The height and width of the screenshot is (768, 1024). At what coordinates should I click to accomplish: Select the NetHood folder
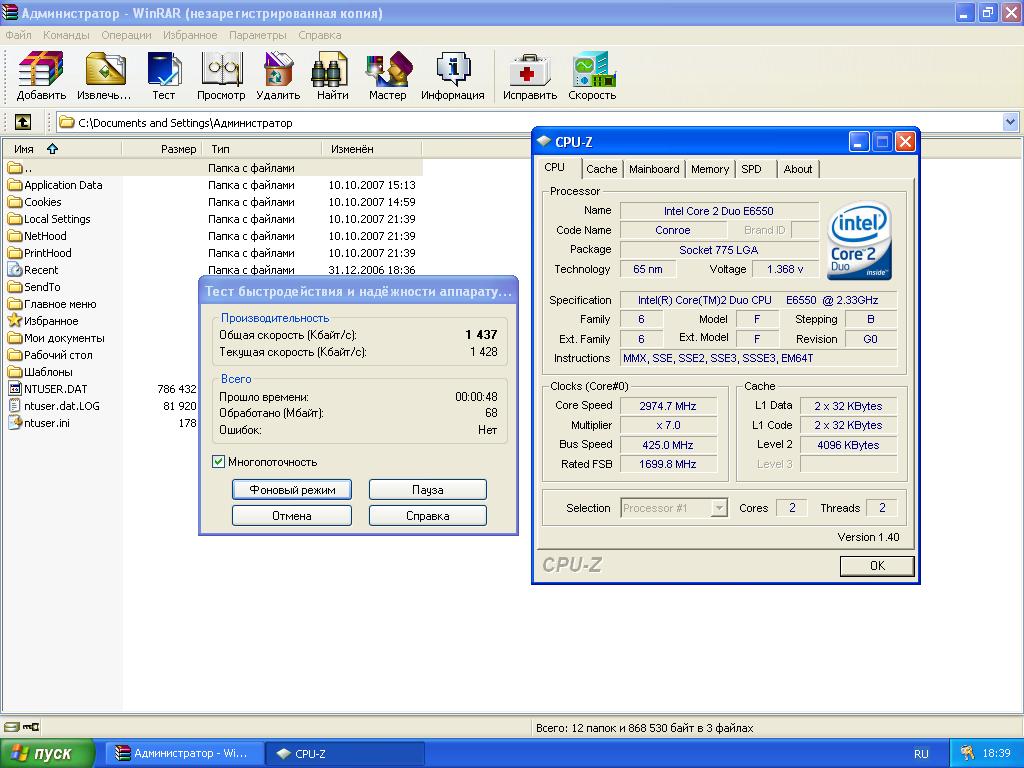point(37,236)
